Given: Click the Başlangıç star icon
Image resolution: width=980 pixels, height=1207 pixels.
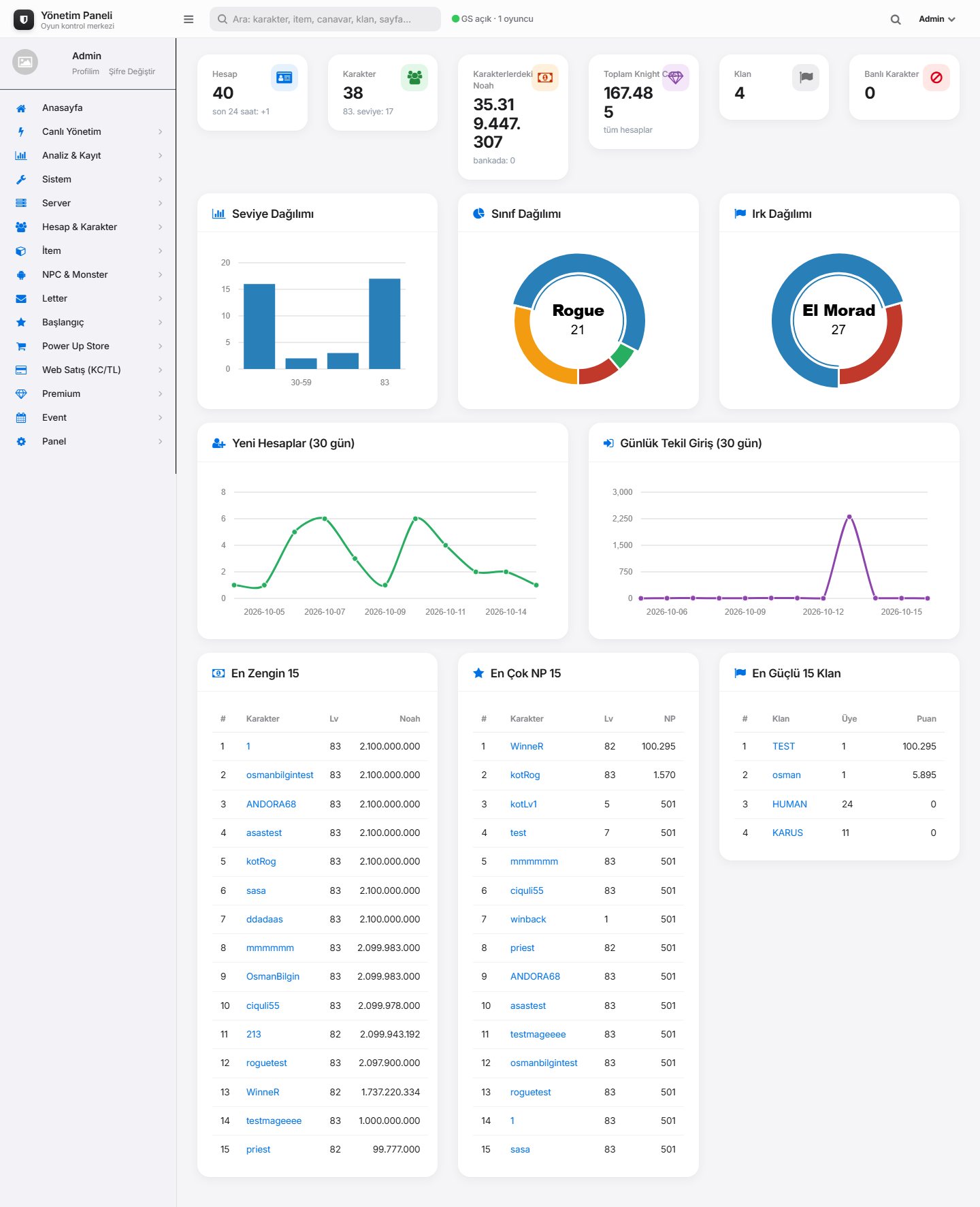Looking at the screenshot, I should [x=21, y=323].
